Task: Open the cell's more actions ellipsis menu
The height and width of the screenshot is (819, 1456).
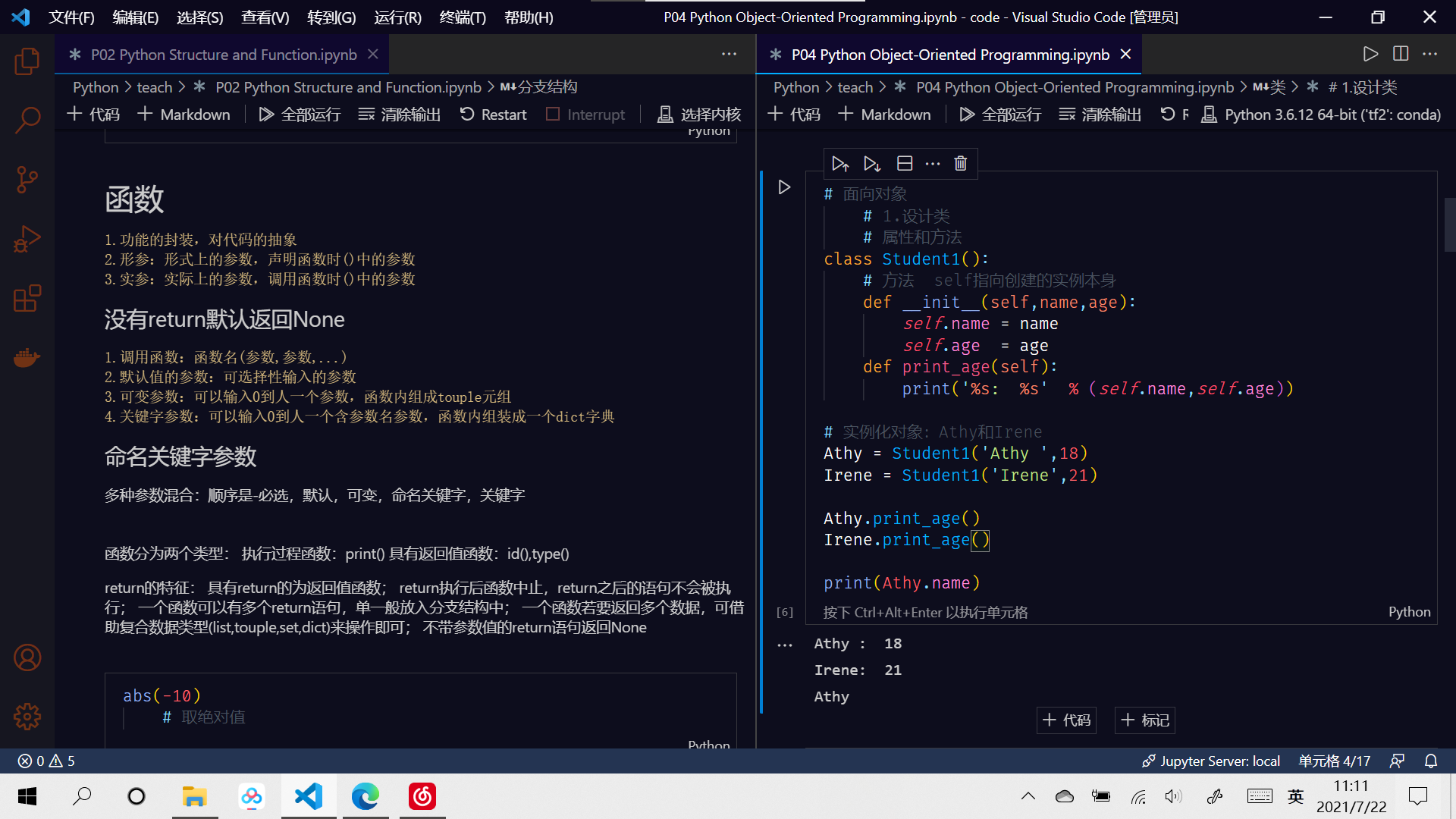Action: (x=933, y=163)
